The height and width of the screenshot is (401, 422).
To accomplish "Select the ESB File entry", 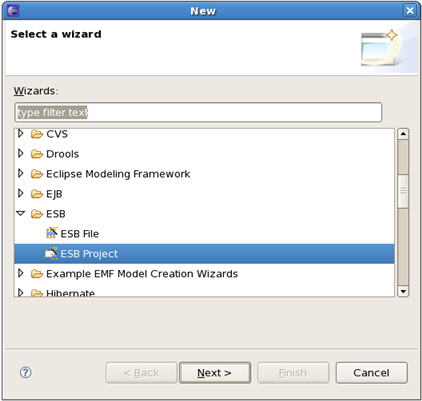I will [79, 234].
